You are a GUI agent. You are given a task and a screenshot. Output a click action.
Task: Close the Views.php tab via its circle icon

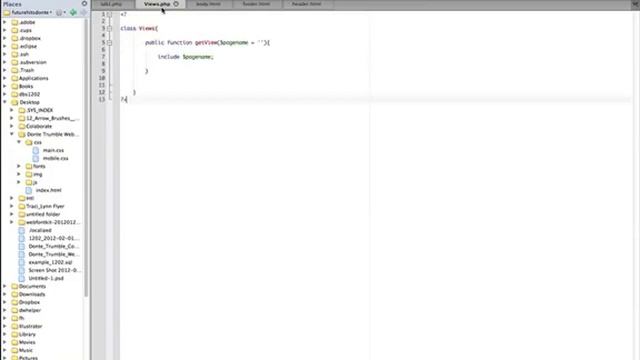176,4
